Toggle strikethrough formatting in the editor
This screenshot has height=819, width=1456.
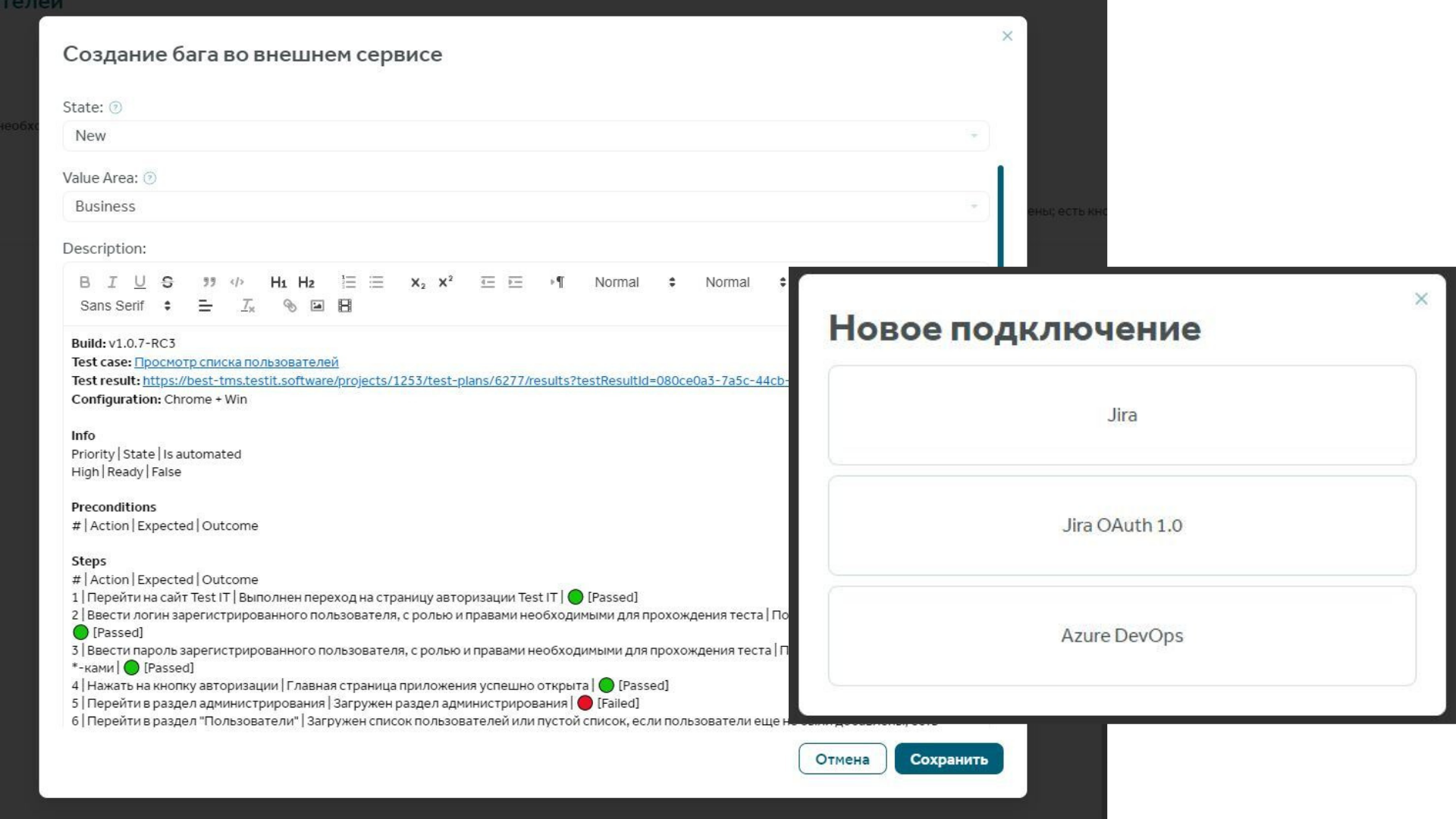(x=168, y=282)
